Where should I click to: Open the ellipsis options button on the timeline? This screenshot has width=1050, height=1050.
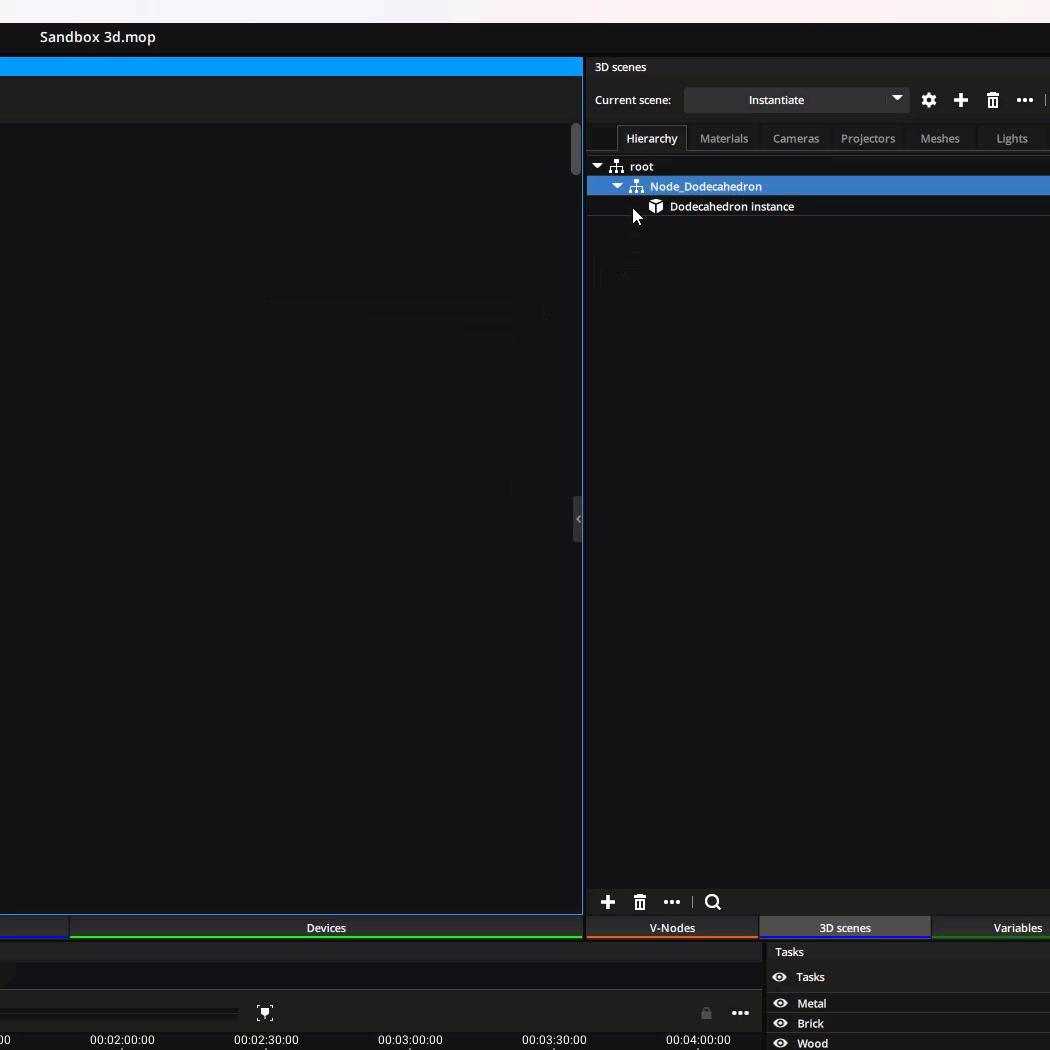point(741,1013)
